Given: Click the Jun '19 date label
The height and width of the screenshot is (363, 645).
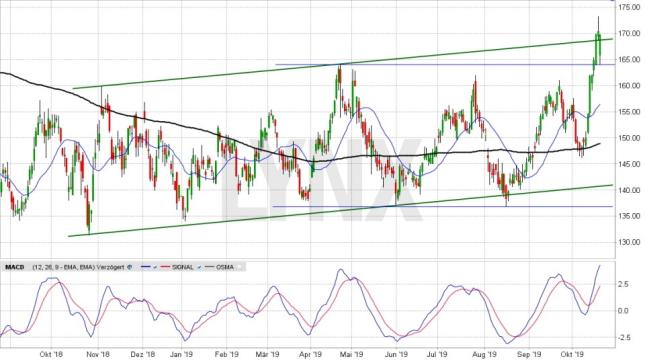Looking at the screenshot, I should (397, 354).
